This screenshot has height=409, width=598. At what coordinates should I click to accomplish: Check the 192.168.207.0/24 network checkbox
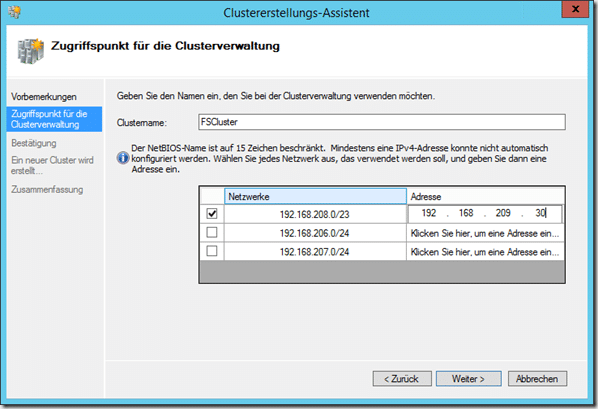pyautogui.click(x=212, y=251)
